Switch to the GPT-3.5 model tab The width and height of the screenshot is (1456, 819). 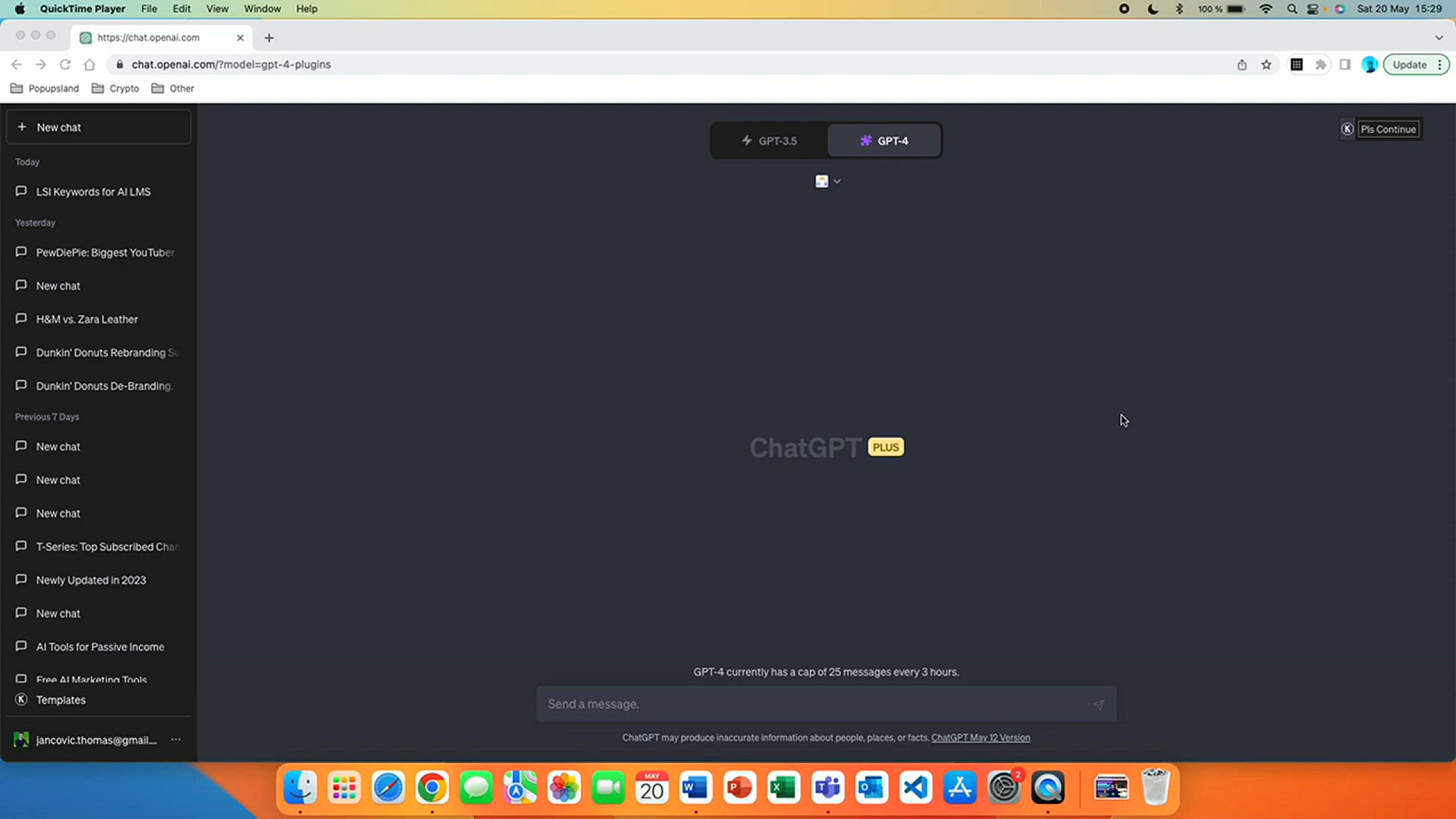(x=770, y=141)
